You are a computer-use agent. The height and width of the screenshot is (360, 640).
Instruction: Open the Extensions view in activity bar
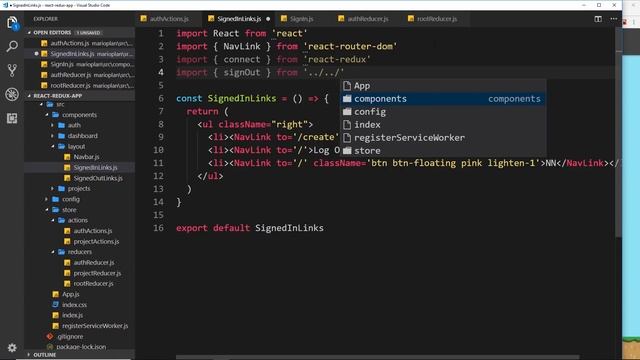tap(12, 118)
